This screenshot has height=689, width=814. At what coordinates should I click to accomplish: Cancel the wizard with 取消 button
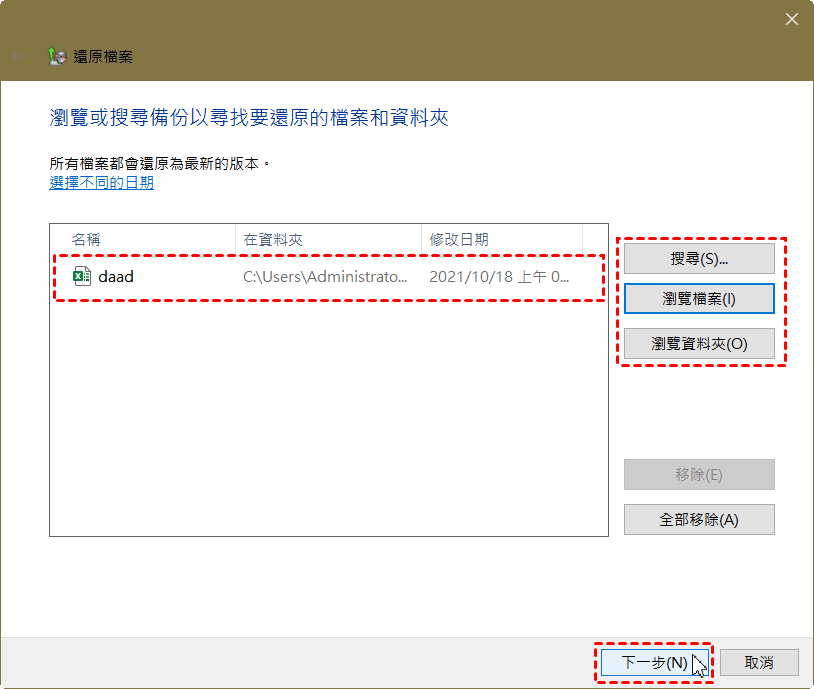coord(760,662)
